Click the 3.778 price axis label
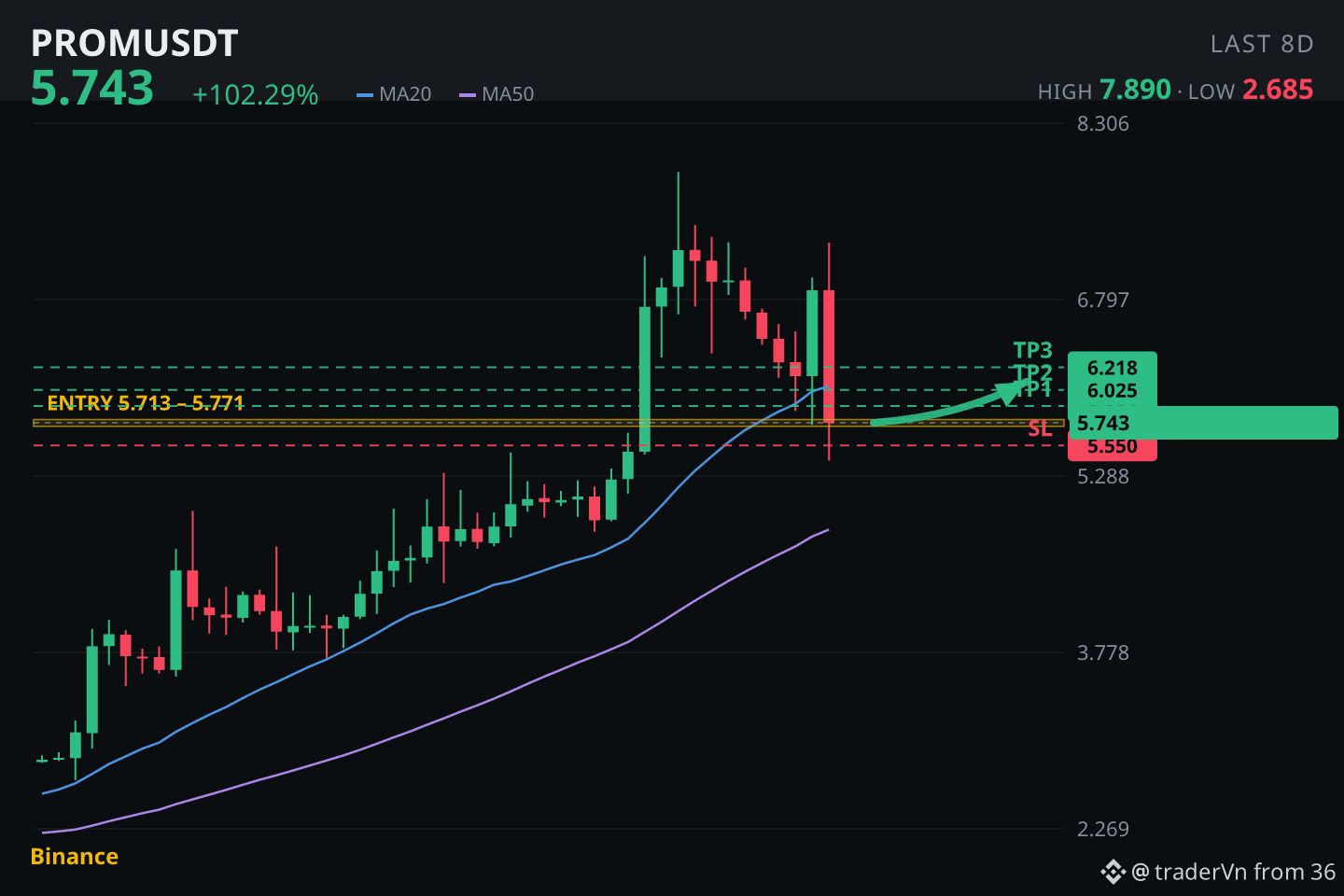The height and width of the screenshot is (896, 1344). [1103, 652]
